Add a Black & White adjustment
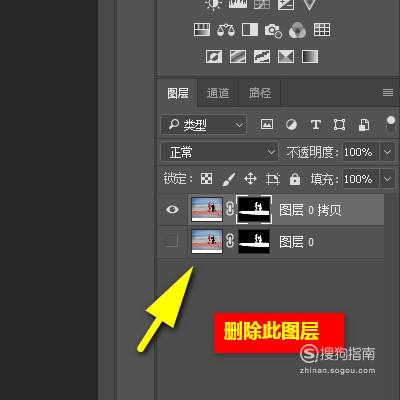The width and height of the screenshot is (400, 400). (x=250, y=30)
